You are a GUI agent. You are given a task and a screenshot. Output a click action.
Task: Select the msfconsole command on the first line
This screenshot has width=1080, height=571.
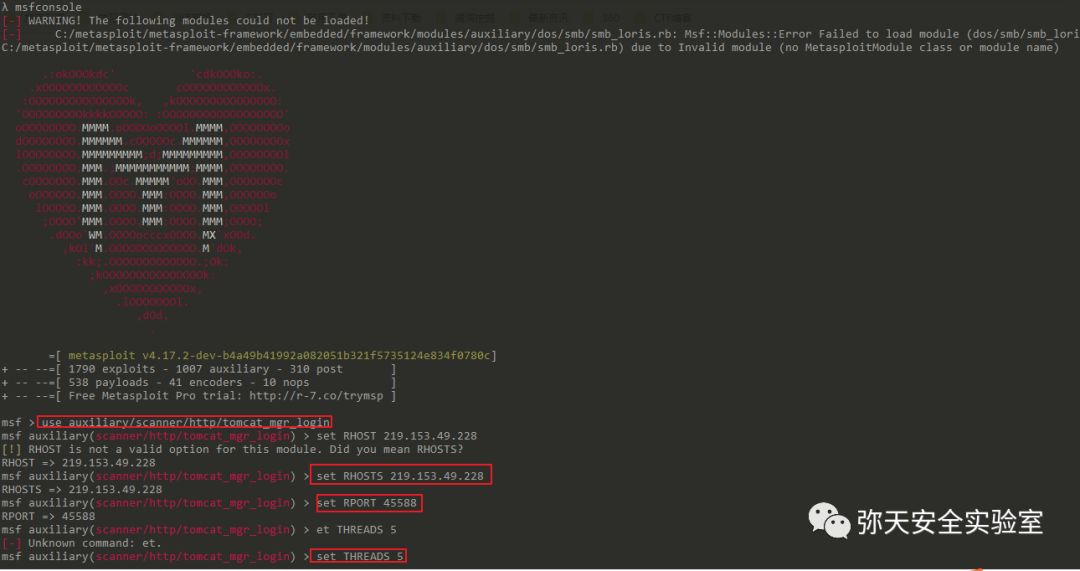click(48, 7)
